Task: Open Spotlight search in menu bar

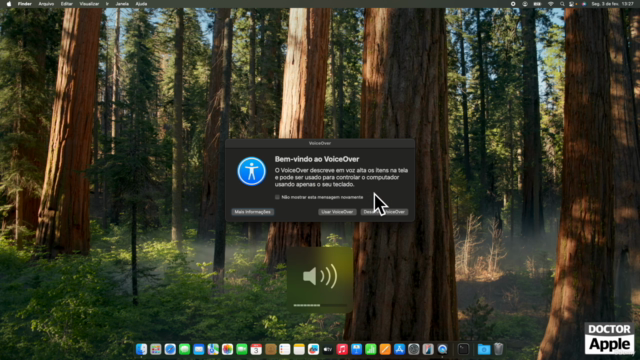Action: click(x=562, y=4)
